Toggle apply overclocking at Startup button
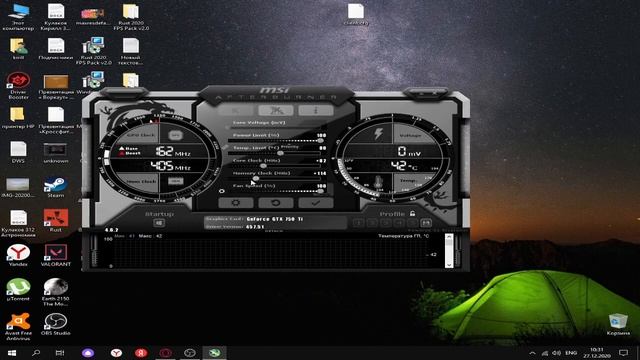The image size is (640, 360). click(159, 223)
